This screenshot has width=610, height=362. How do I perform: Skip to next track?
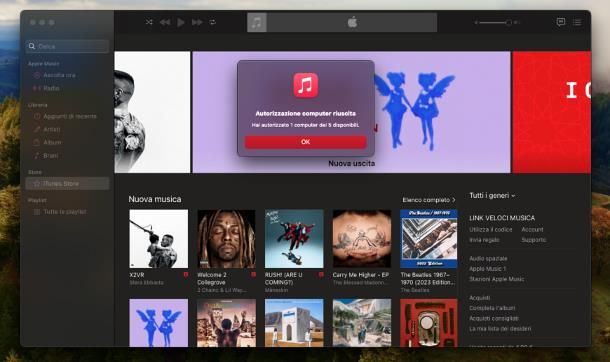pyautogui.click(x=197, y=22)
